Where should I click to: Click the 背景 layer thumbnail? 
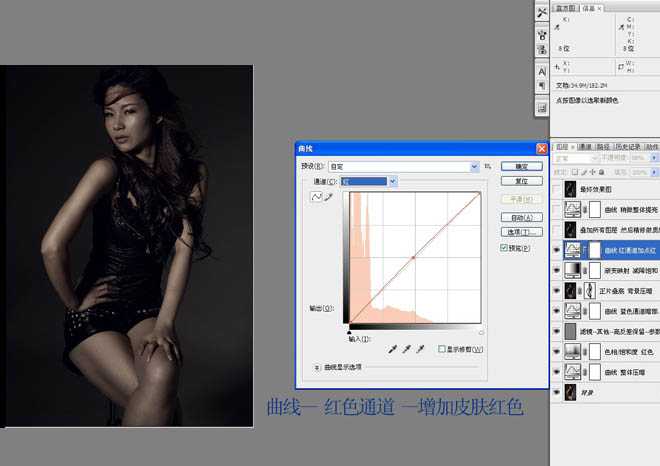click(570, 392)
